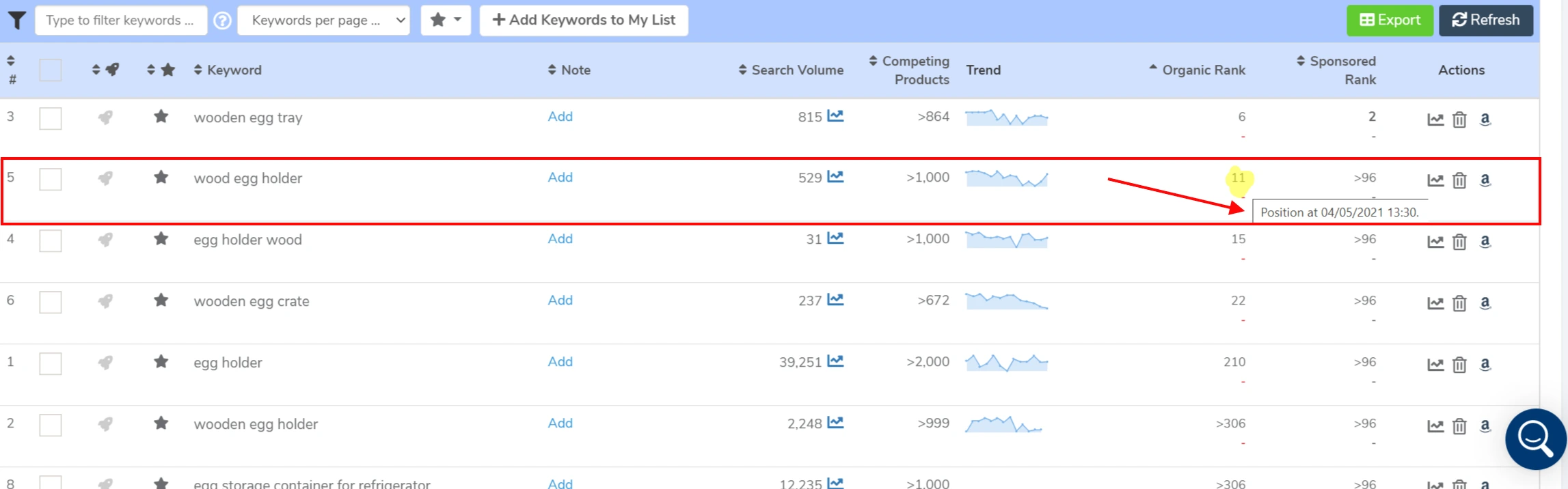Viewport: 1568px width, 489px height.
Task: Tick the select-all checkbox in header
Action: [51, 70]
